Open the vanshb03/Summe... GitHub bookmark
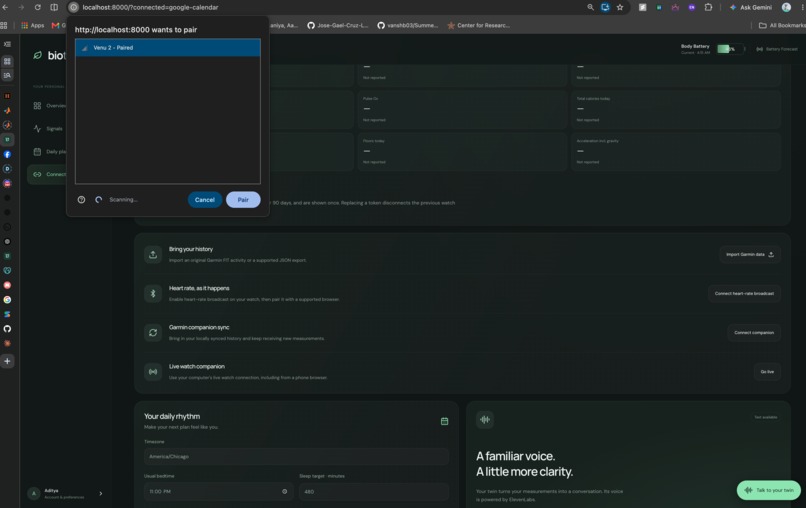This screenshot has height=508, width=806. [x=408, y=25]
